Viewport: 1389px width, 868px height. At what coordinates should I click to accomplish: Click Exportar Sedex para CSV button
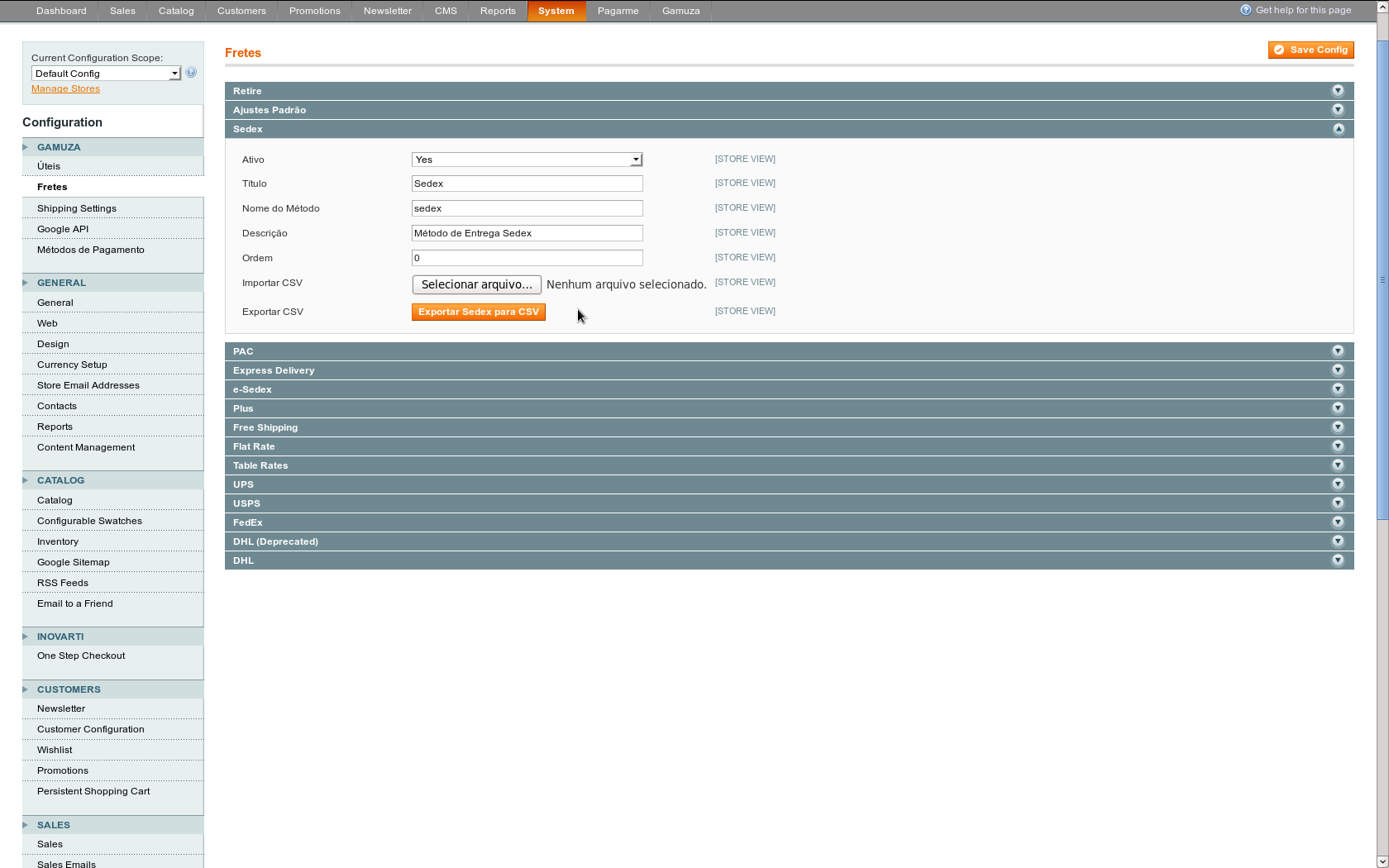[479, 312]
